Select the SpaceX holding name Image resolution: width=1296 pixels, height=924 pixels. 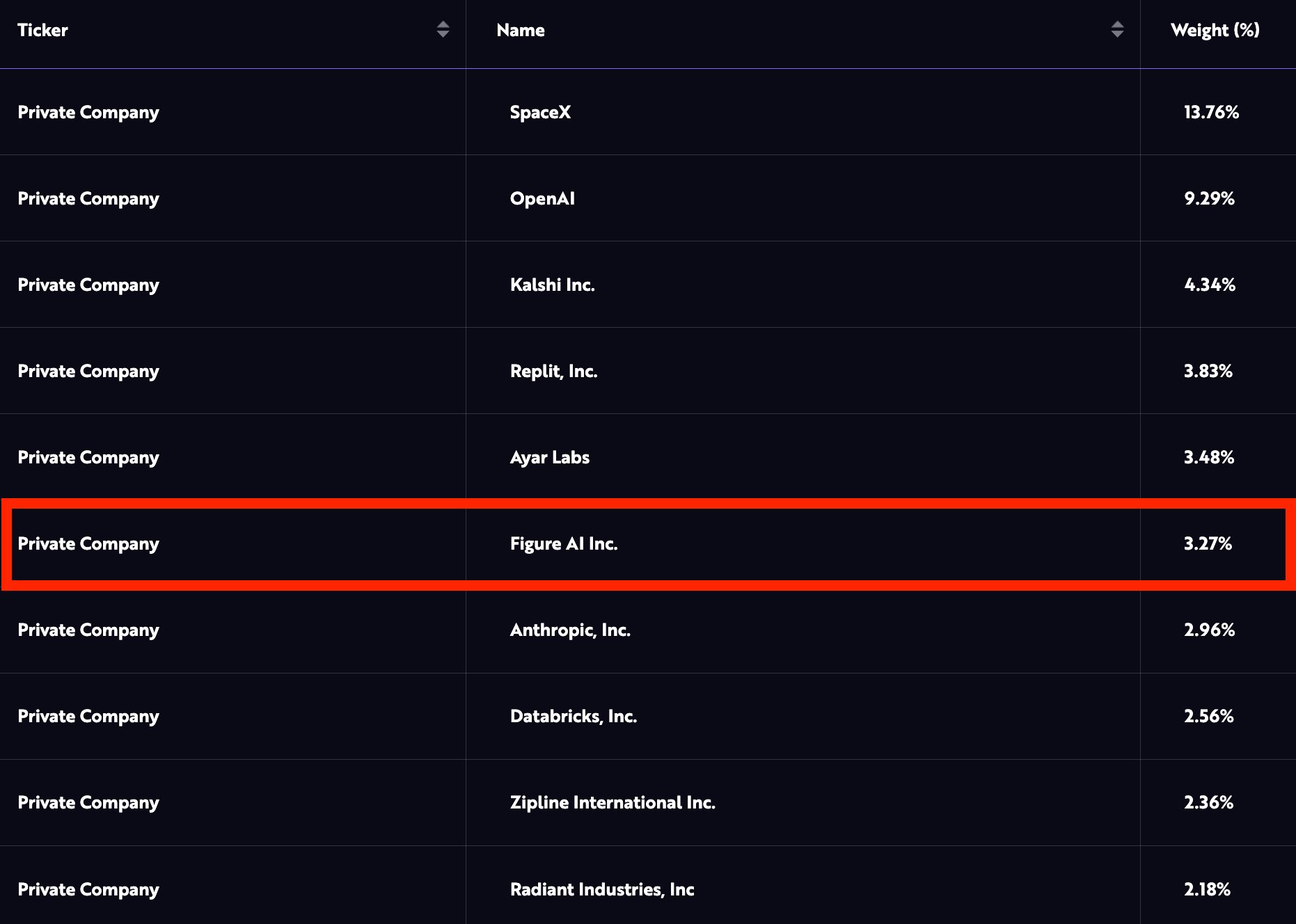point(540,112)
